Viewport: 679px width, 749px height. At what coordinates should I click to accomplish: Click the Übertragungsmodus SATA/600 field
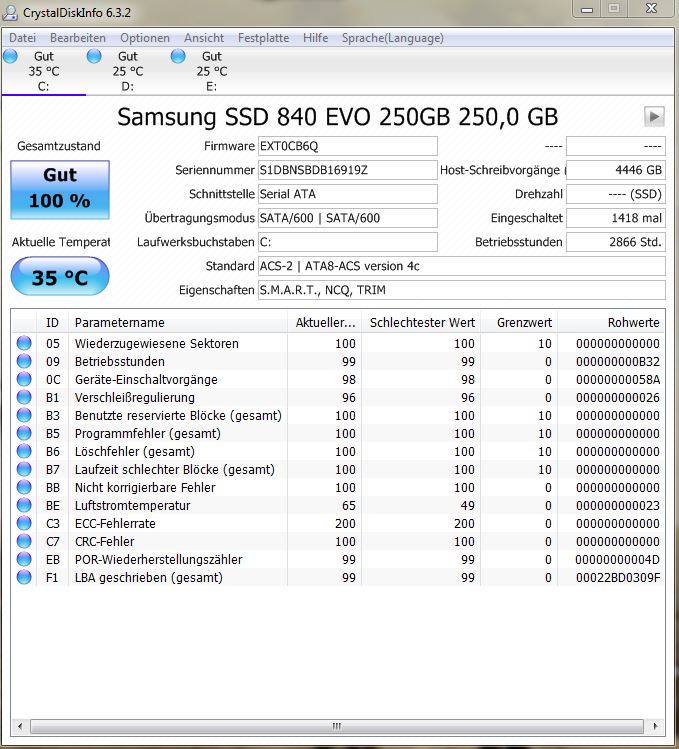click(x=347, y=218)
